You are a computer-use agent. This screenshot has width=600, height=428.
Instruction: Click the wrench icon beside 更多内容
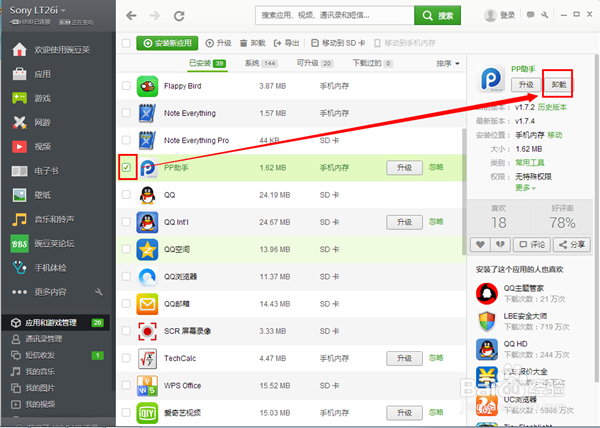99,292
